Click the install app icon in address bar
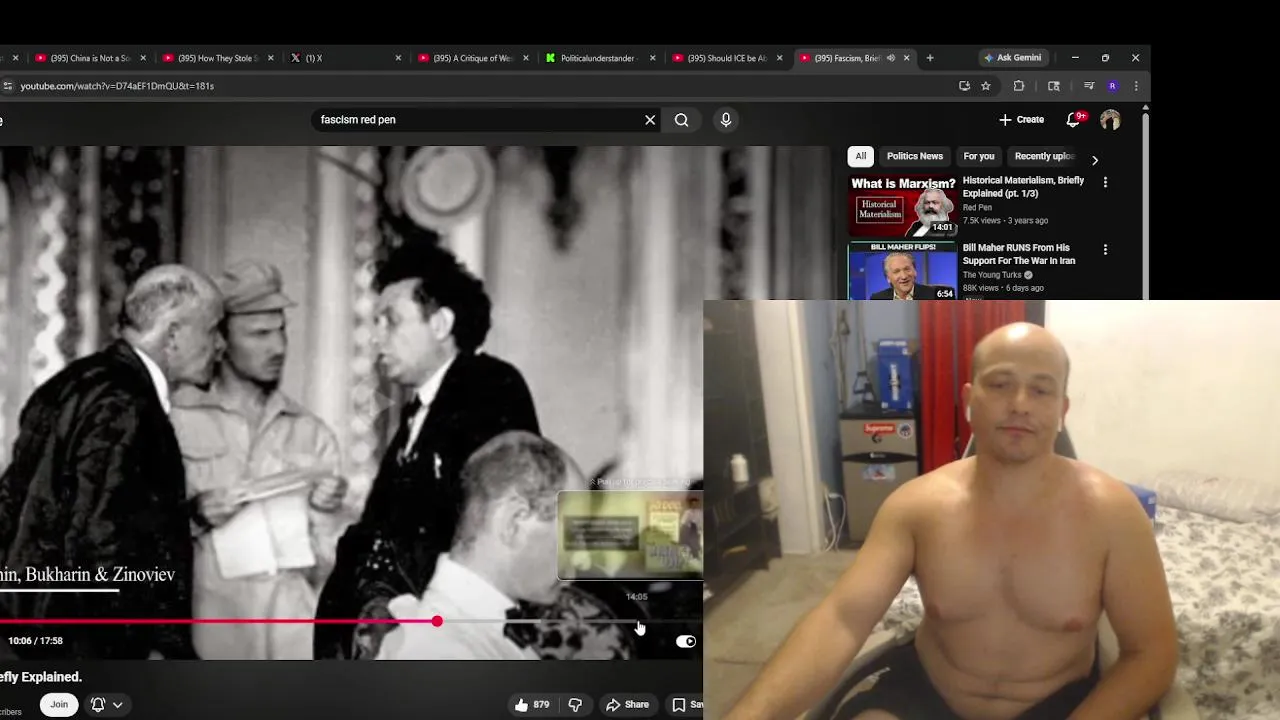Image resolution: width=1280 pixels, height=720 pixels. point(964,86)
